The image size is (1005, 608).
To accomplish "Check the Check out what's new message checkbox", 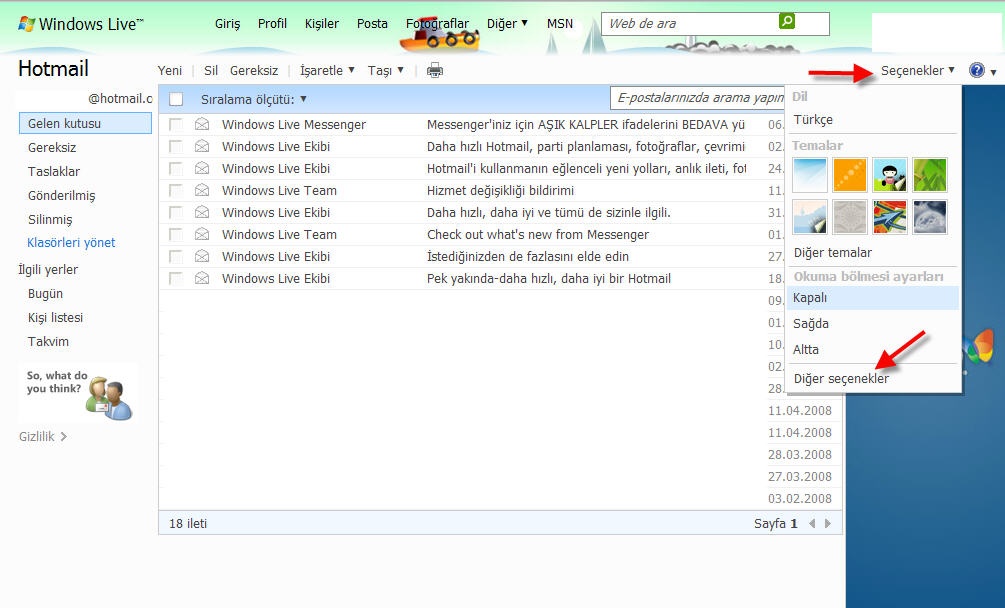I will (175, 234).
